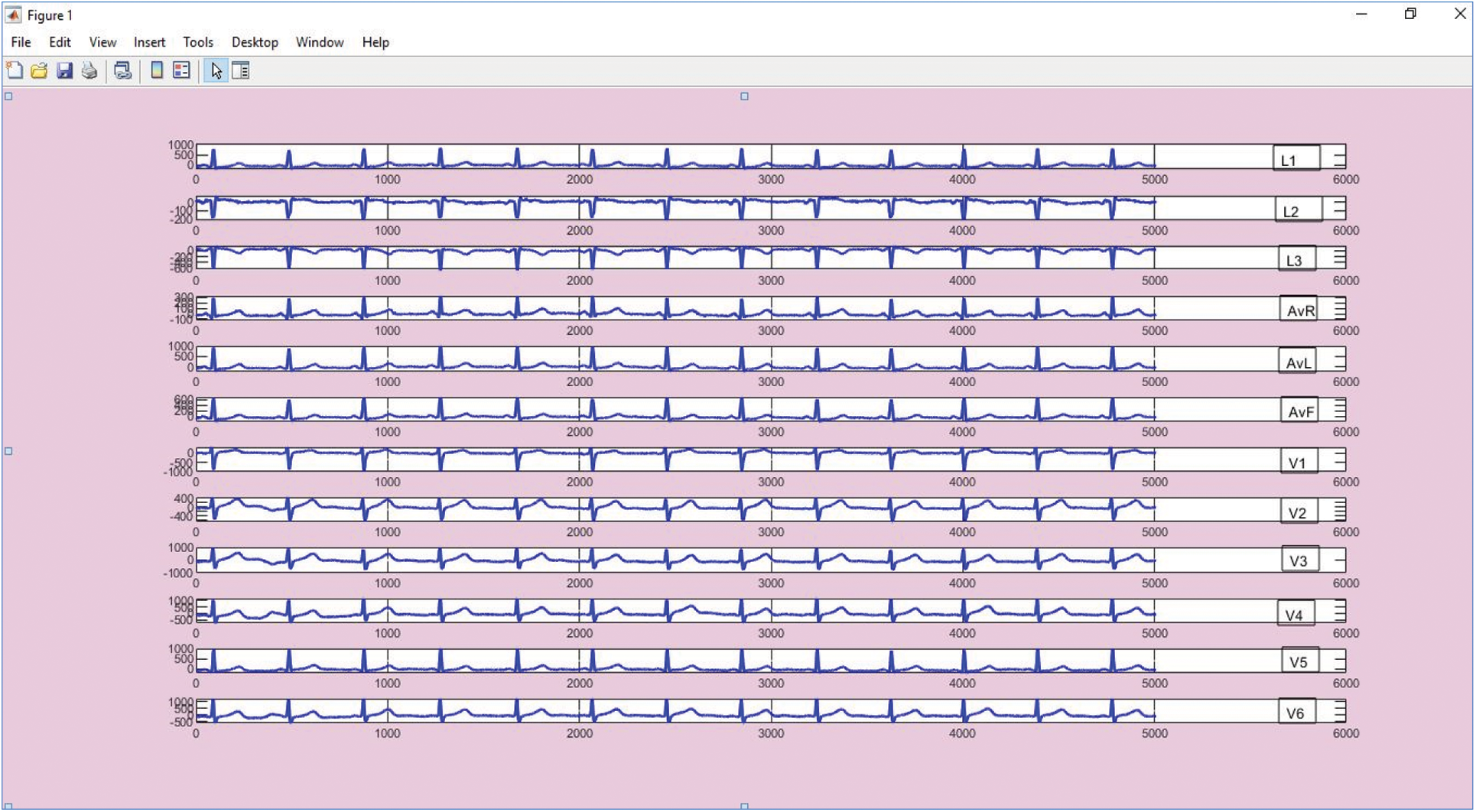Open the View menu
The height and width of the screenshot is (812, 1476).
102,42
